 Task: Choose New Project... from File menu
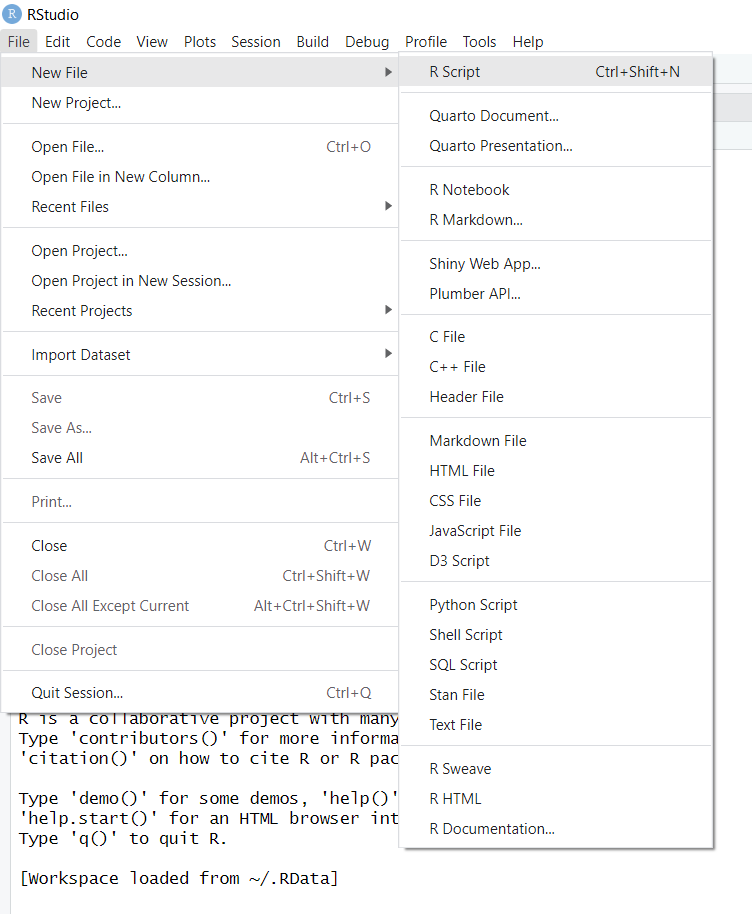[200, 103]
